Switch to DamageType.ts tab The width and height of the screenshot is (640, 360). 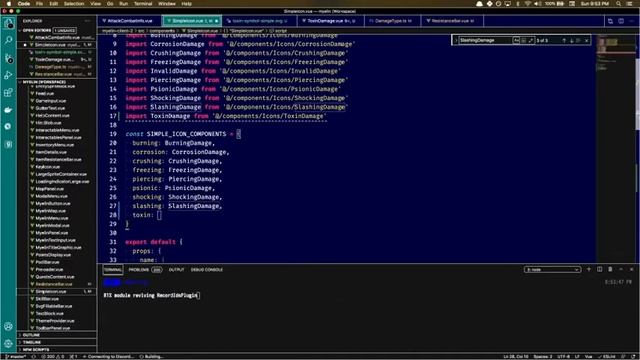(392, 21)
